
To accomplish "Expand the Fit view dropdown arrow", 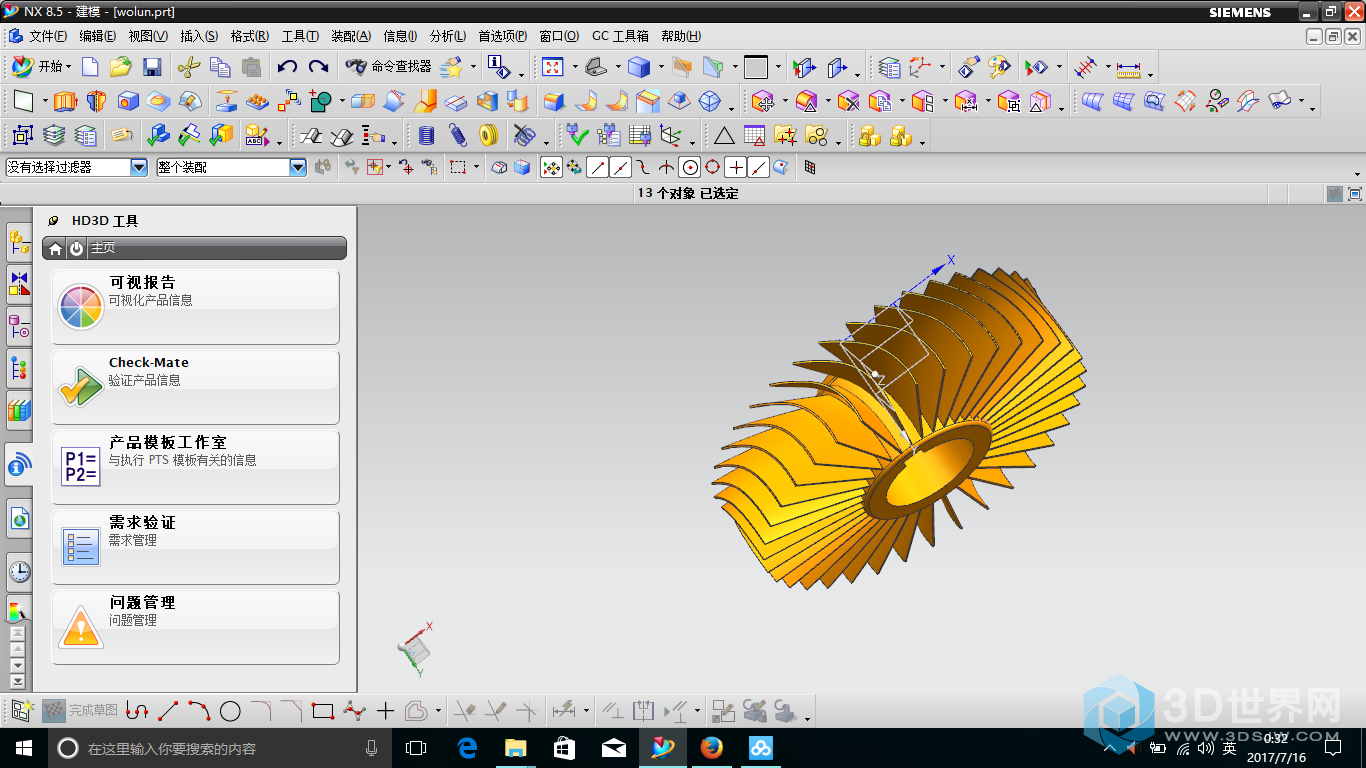I will point(574,67).
